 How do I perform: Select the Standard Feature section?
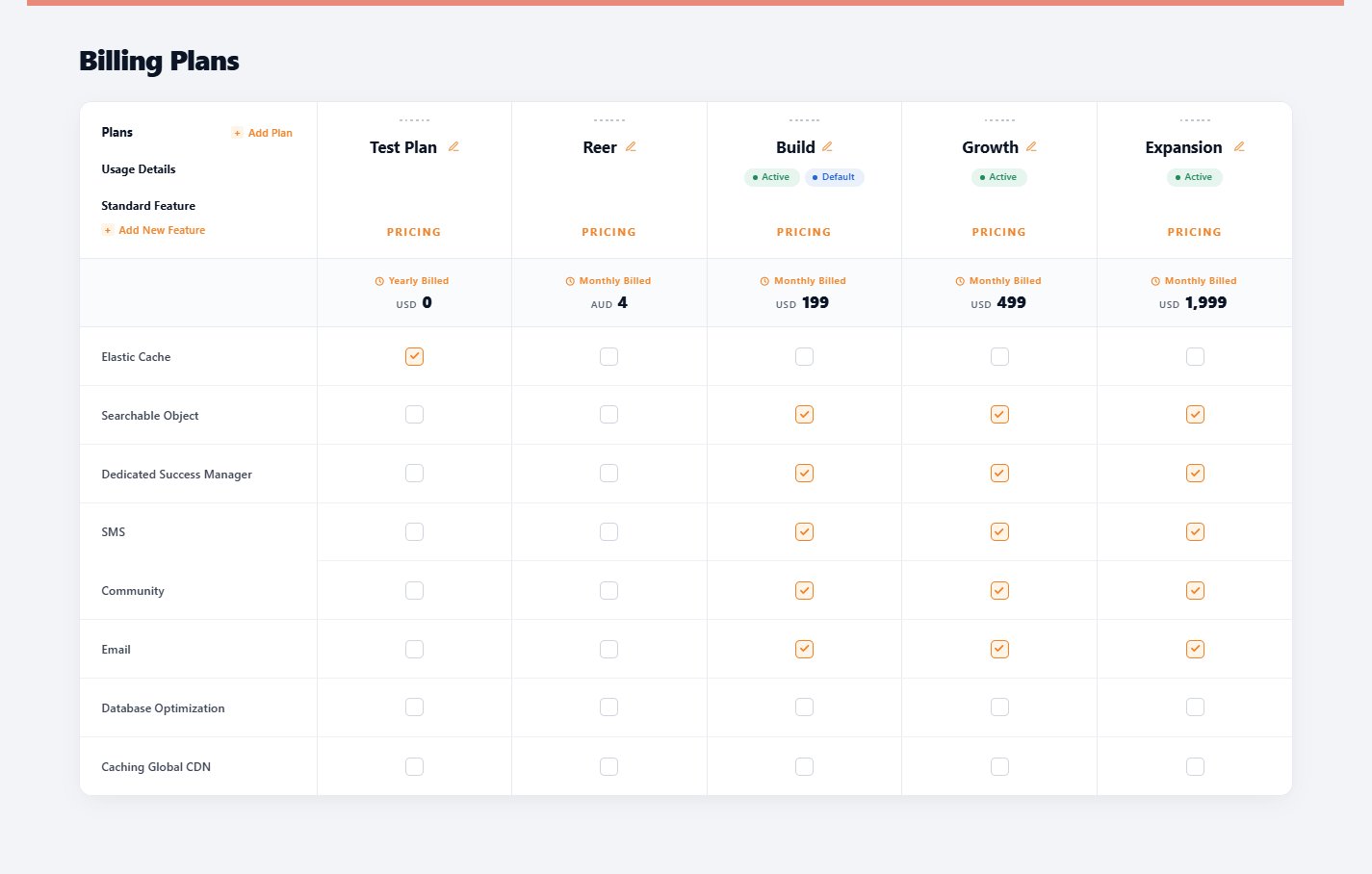pyautogui.click(x=148, y=206)
